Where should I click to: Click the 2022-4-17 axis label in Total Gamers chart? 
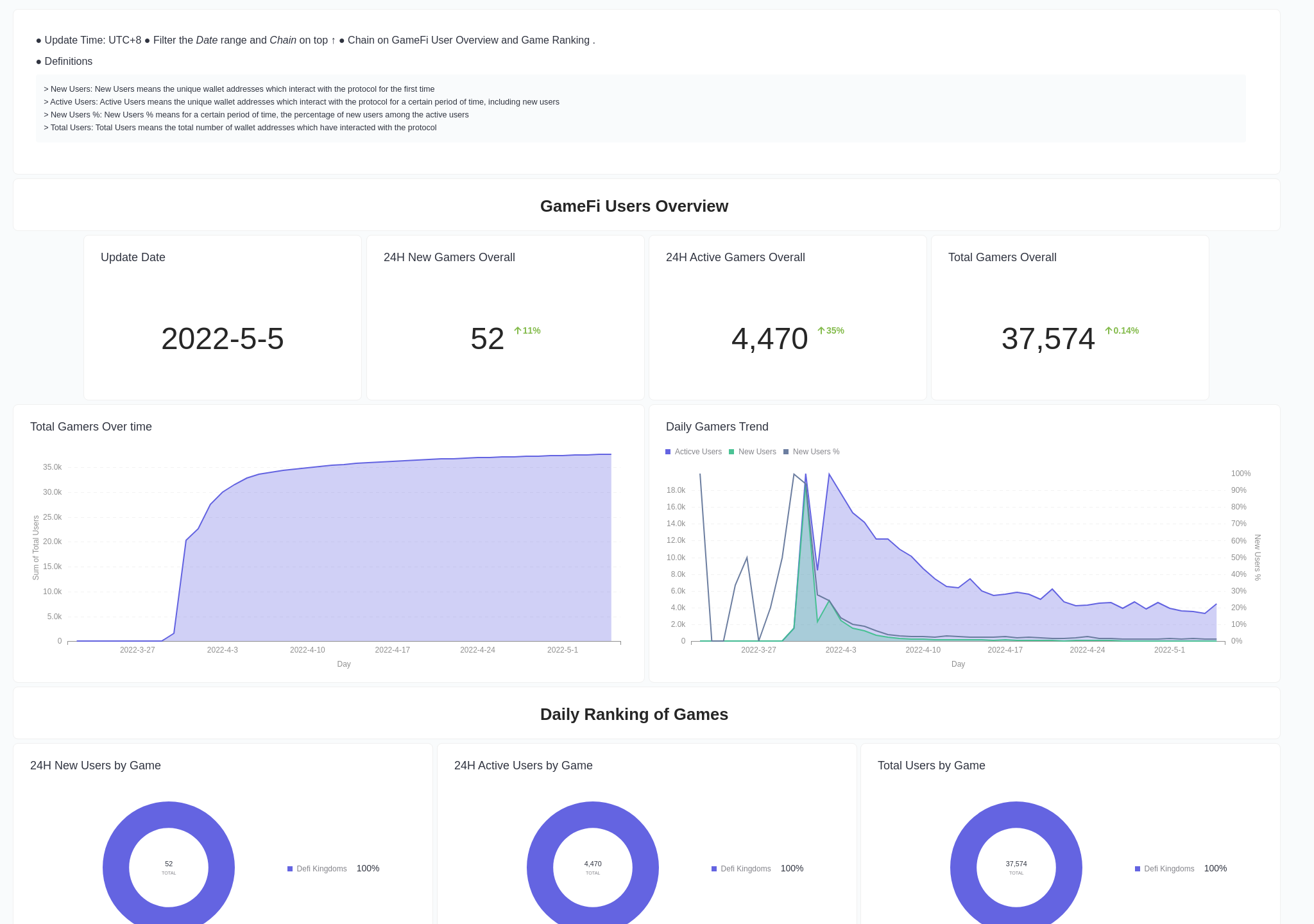tap(392, 649)
